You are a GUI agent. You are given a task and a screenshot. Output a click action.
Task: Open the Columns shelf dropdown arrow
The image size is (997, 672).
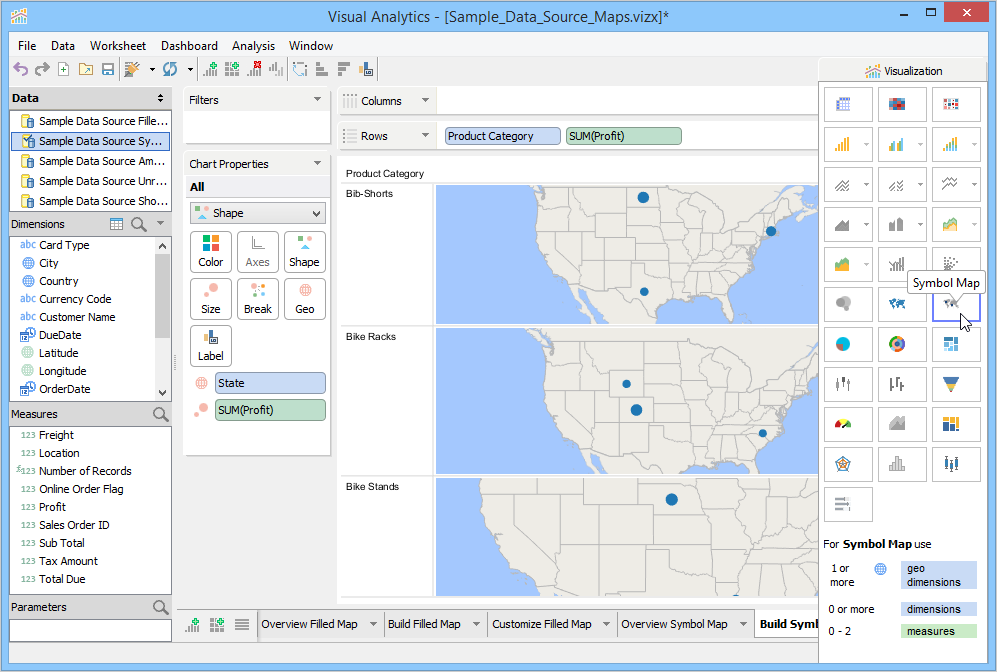(x=425, y=101)
